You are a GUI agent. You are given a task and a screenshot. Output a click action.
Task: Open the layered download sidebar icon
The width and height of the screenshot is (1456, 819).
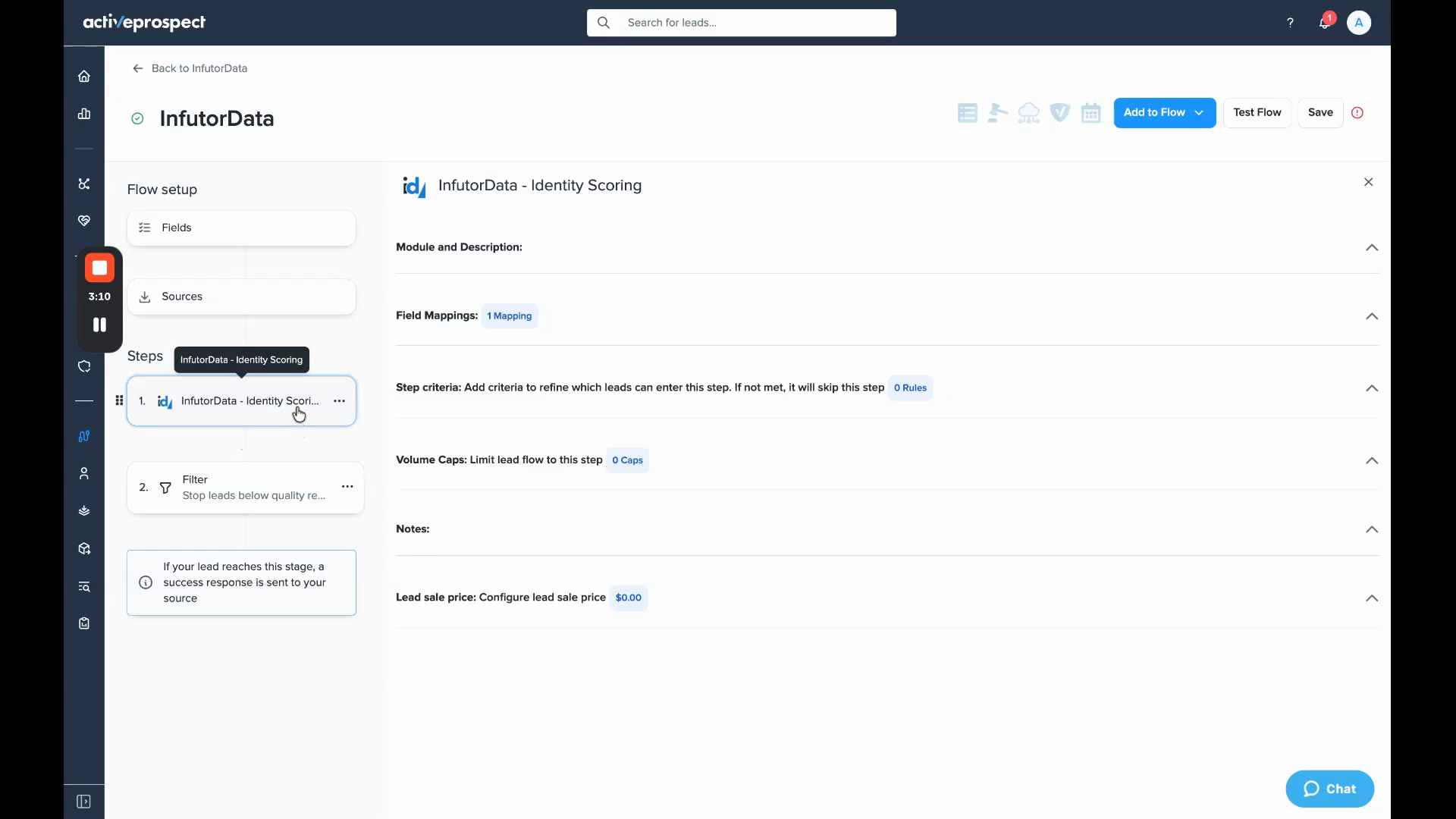pos(84,511)
